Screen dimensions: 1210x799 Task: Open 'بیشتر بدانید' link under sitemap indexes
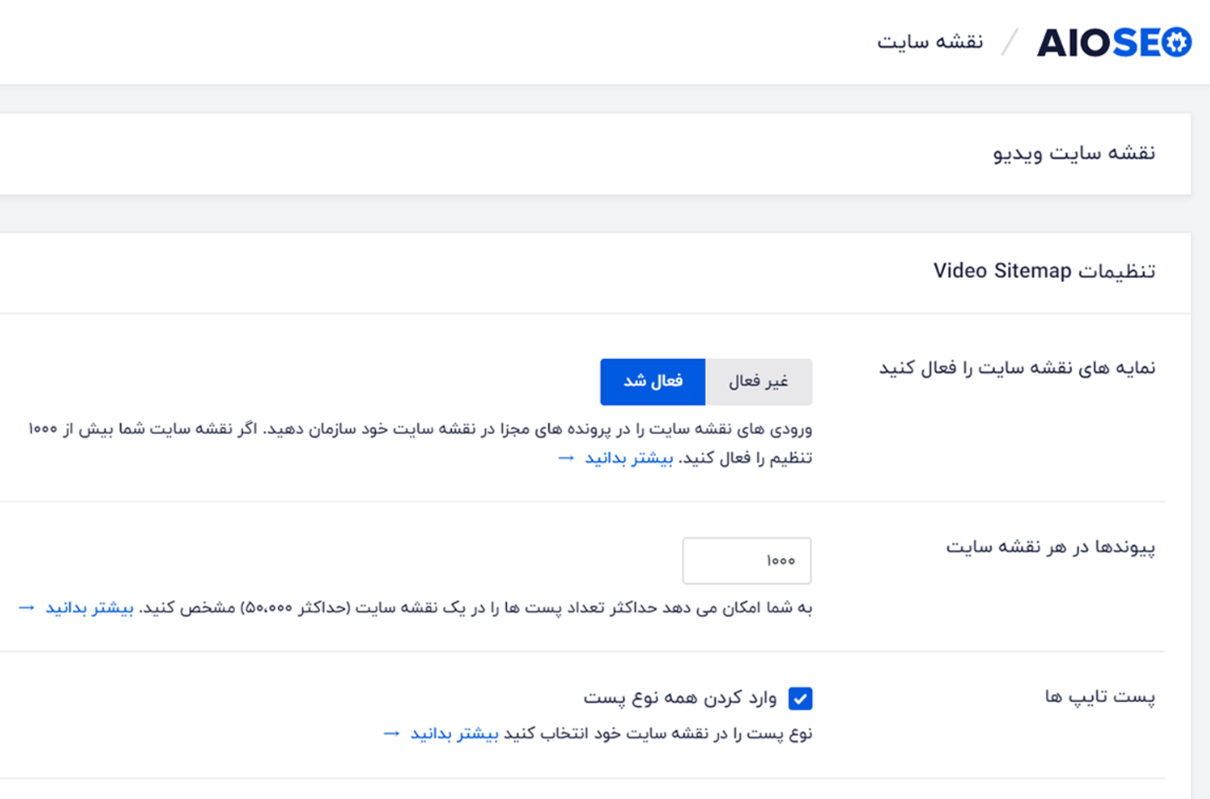coord(629,458)
